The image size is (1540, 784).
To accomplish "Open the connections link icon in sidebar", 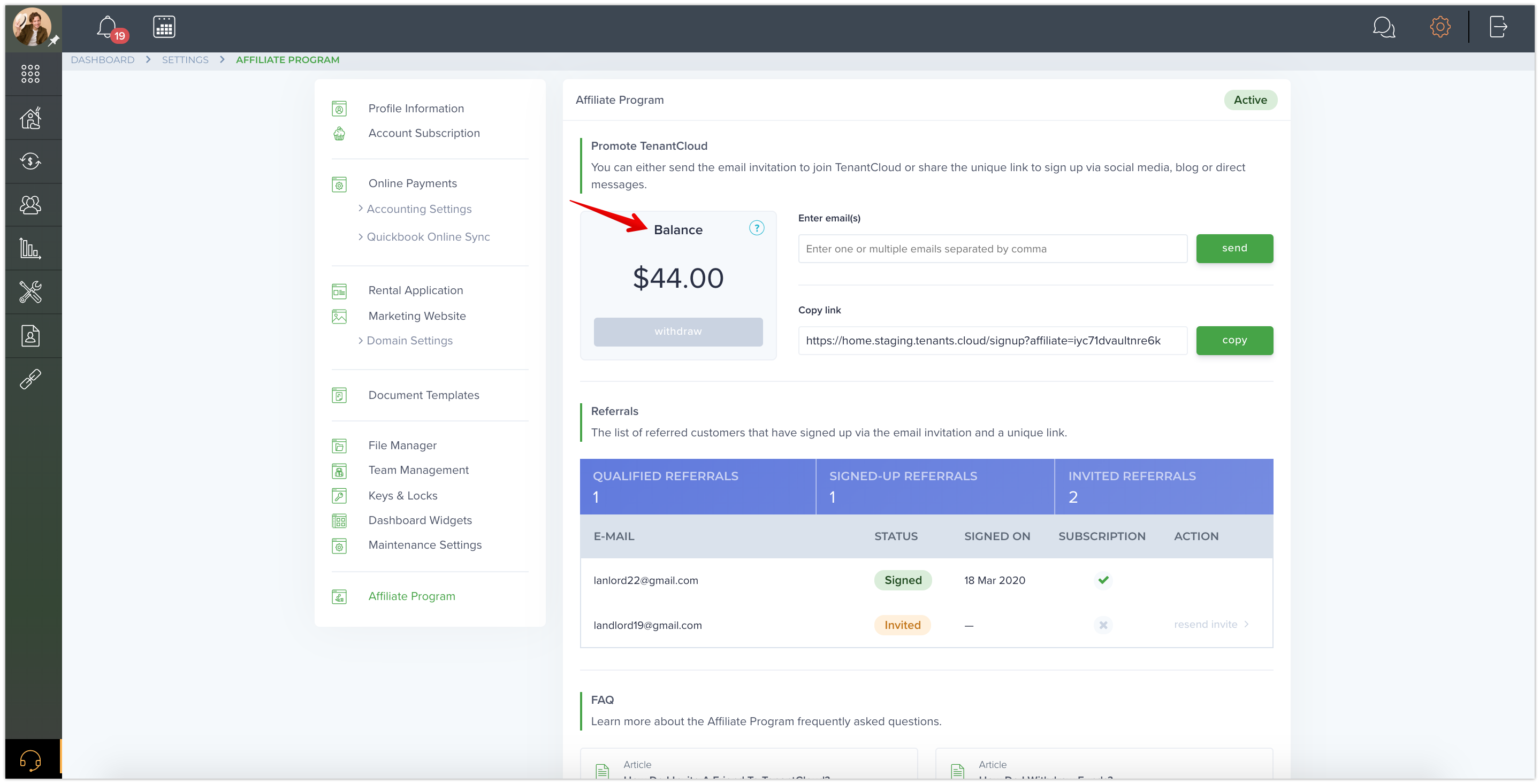I will point(31,380).
